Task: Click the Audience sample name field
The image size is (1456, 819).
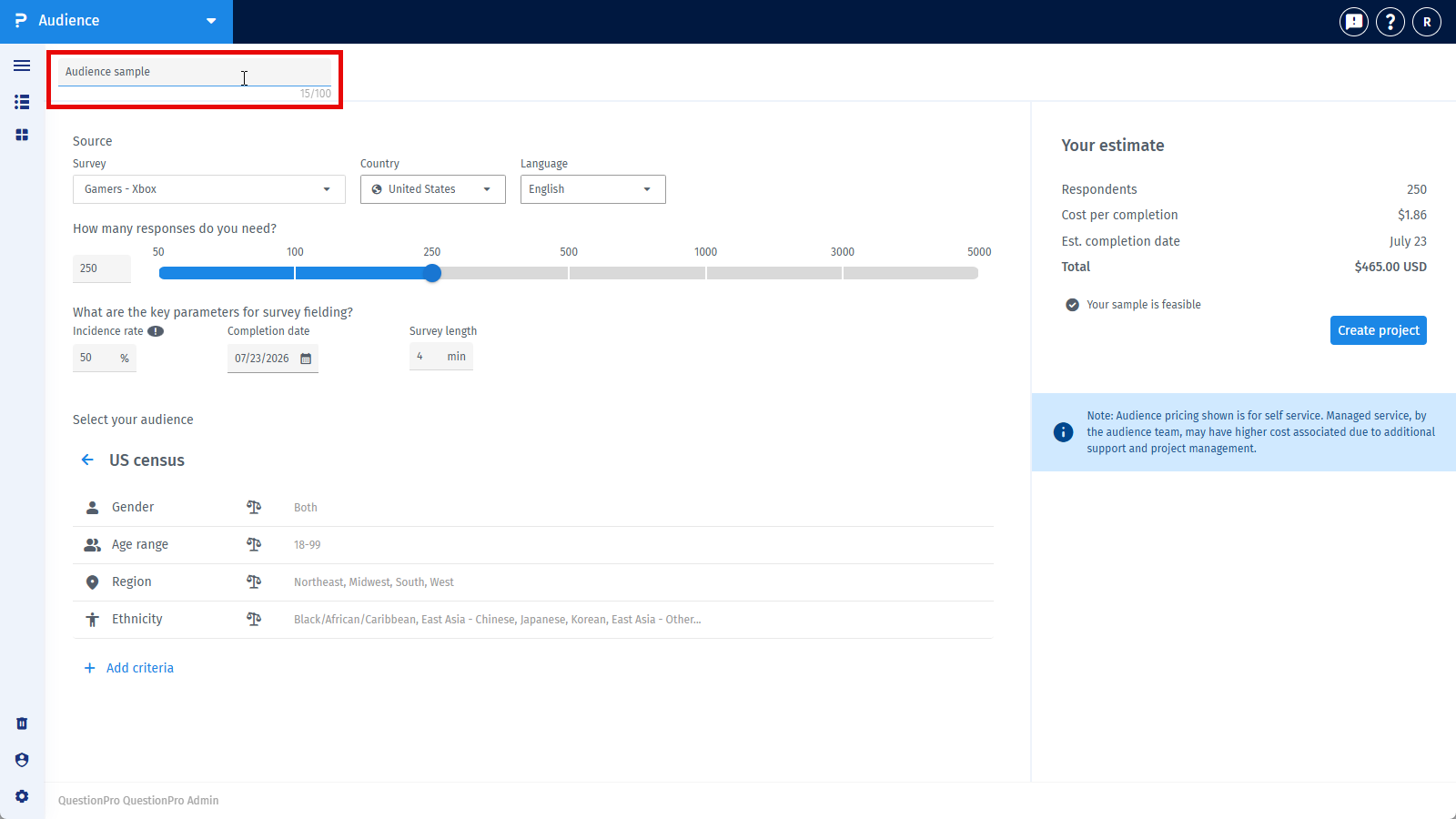Action: pos(195,72)
